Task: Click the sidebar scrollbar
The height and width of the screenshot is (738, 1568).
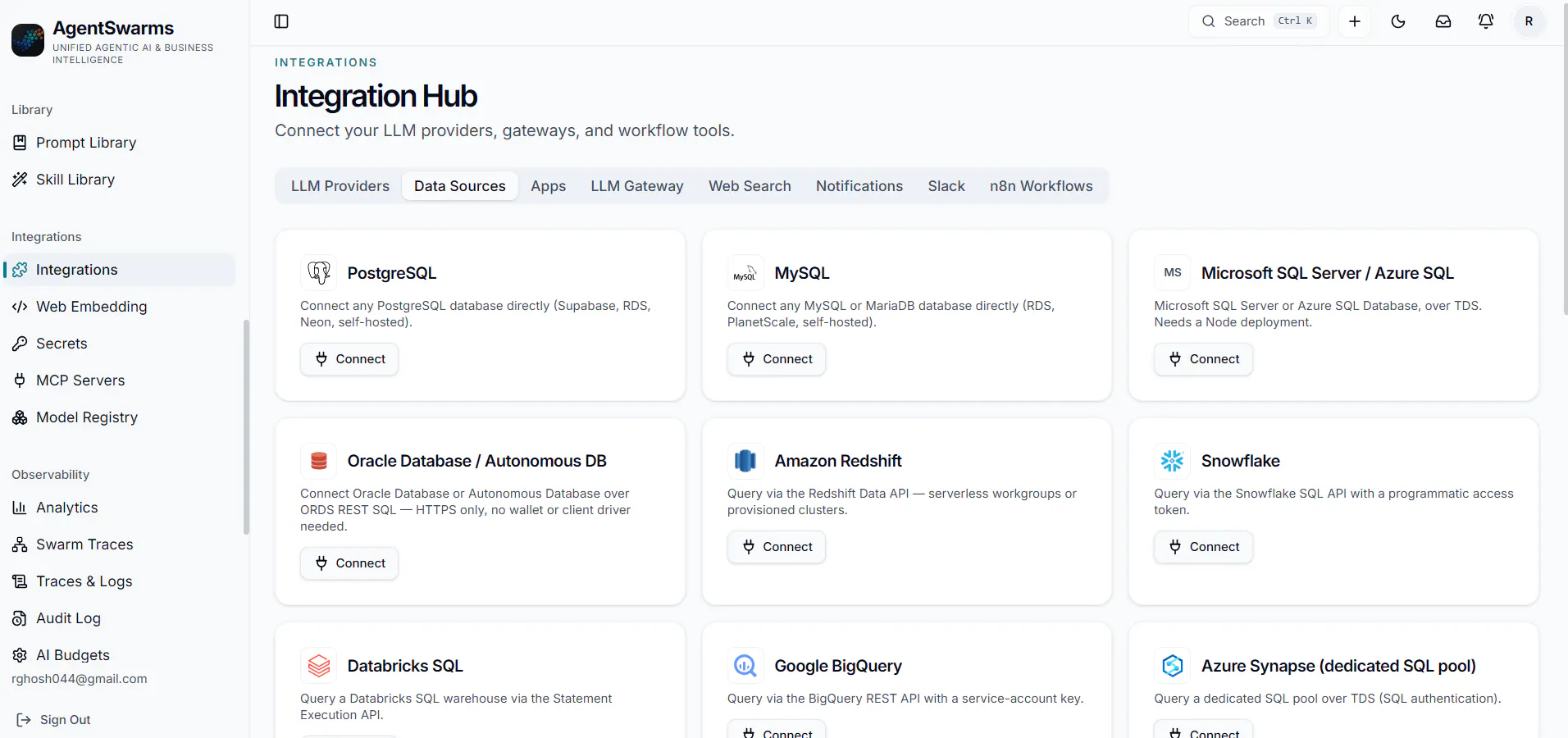Action: coord(246,426)
